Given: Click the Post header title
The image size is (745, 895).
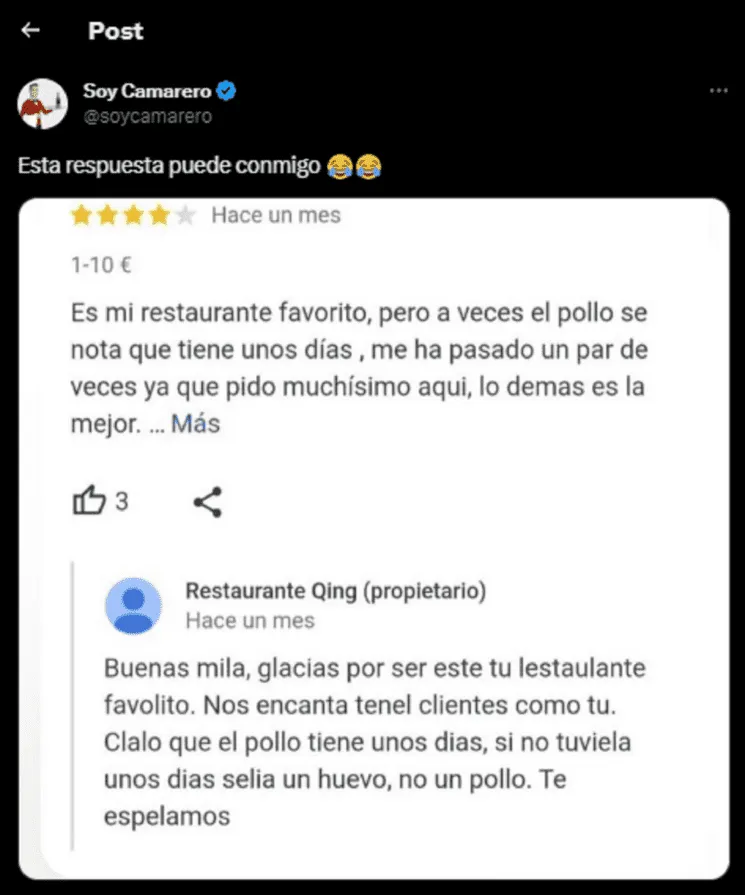Looking at the screenshot, I should point(116,31).
